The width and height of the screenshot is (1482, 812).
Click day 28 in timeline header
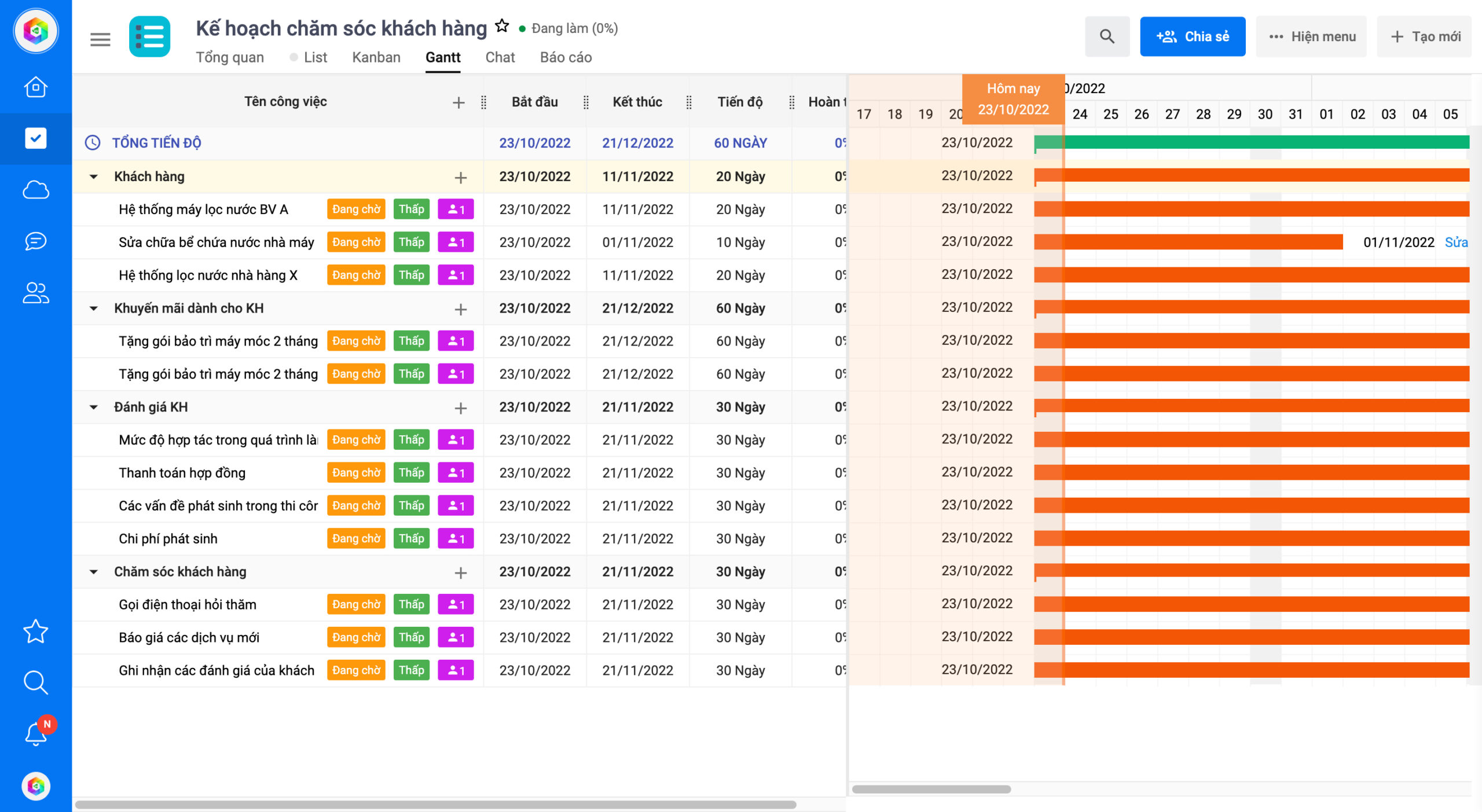(x=1203, y=114)
